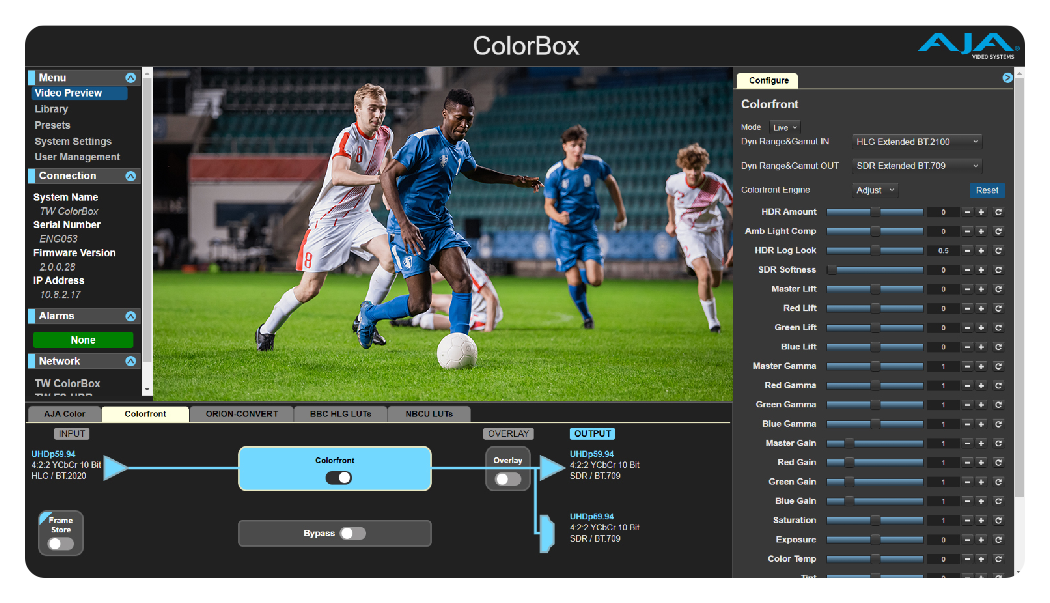
Task: Decrease Red Gain with minus icon
Action: pyautogui.click(x=967, y=462)
